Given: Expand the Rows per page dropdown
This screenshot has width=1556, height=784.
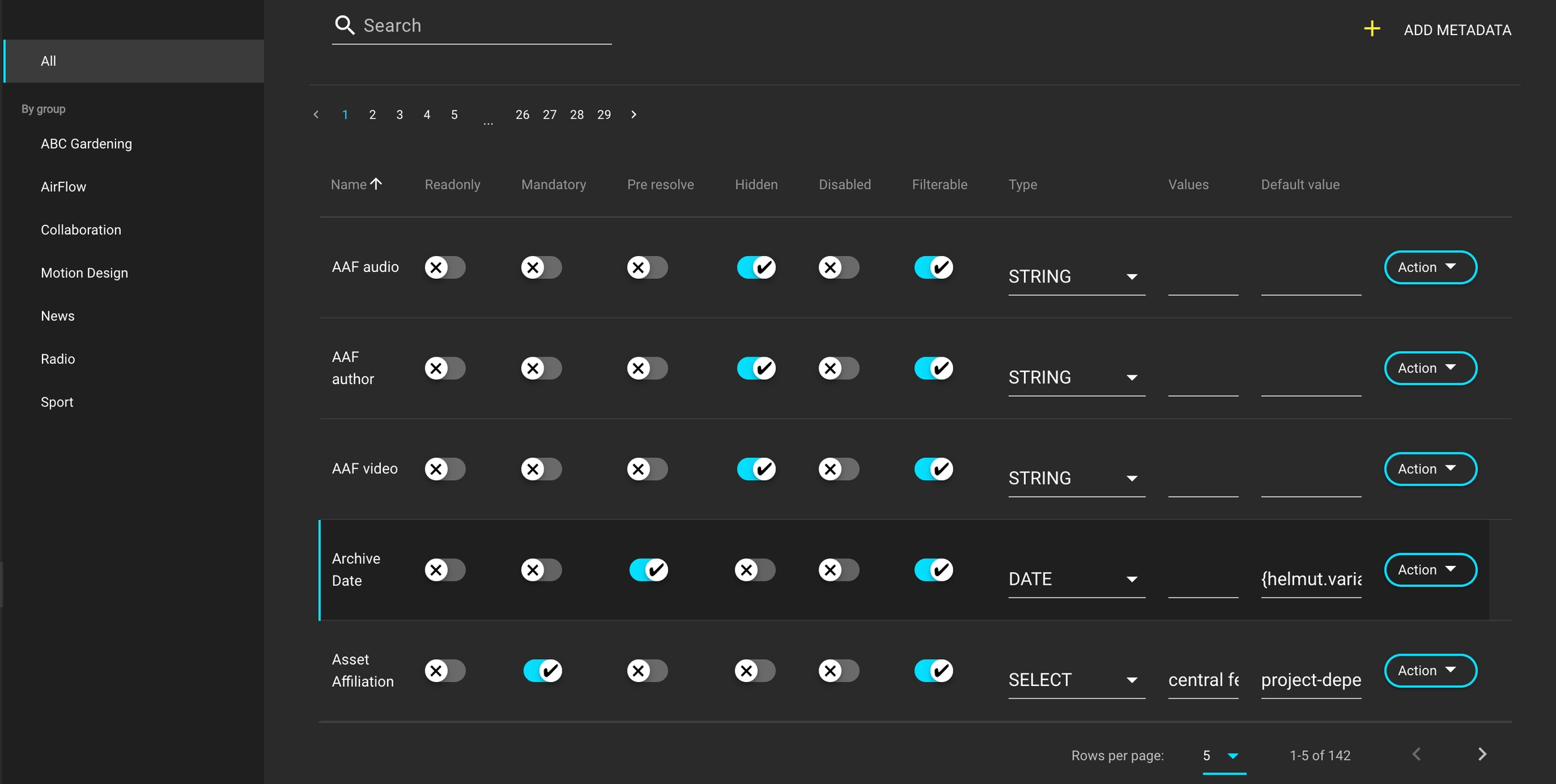Looking at the screenshot, I should coord(1223,756).
